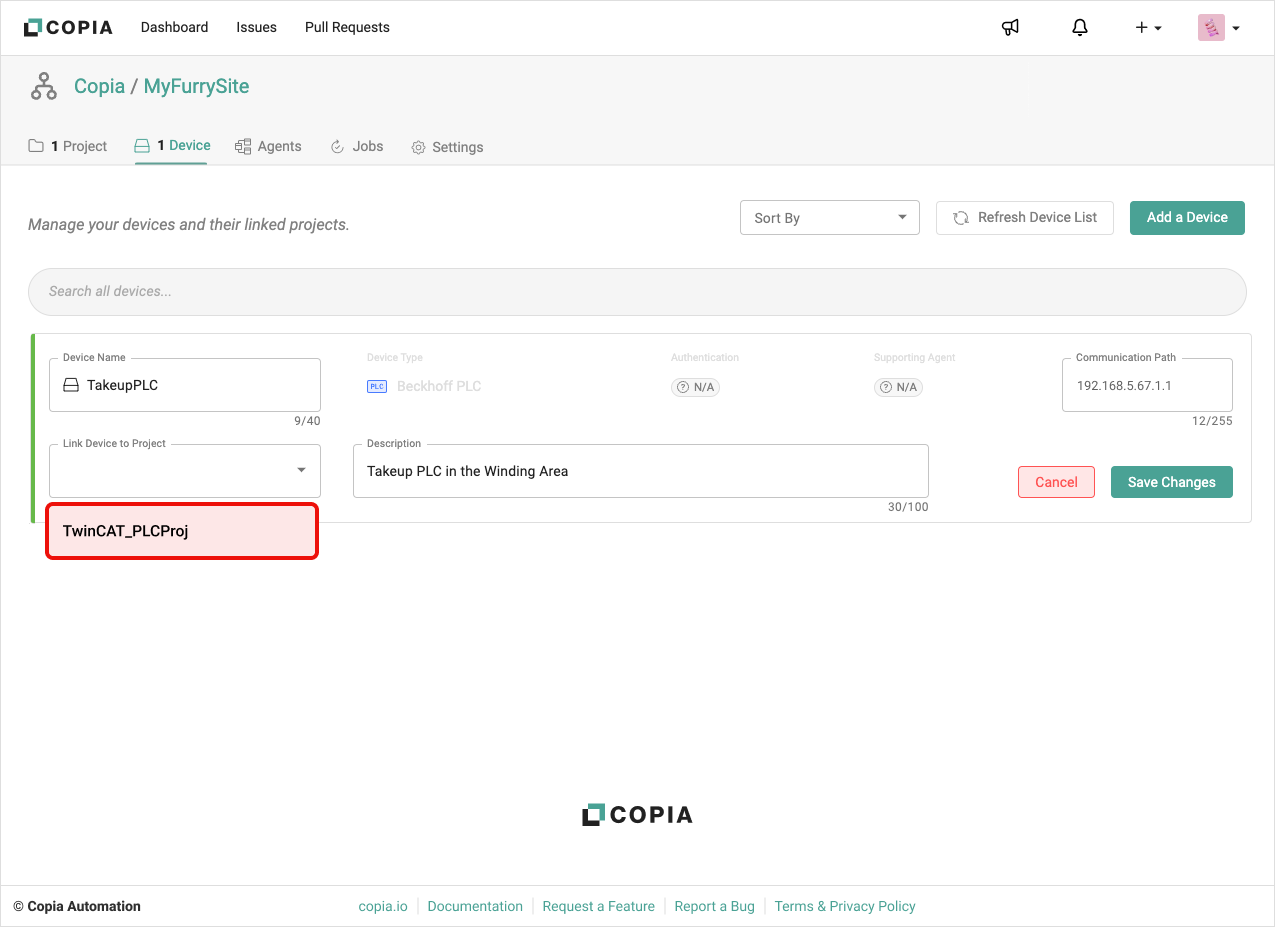Click the Copia logo in header

68,28
